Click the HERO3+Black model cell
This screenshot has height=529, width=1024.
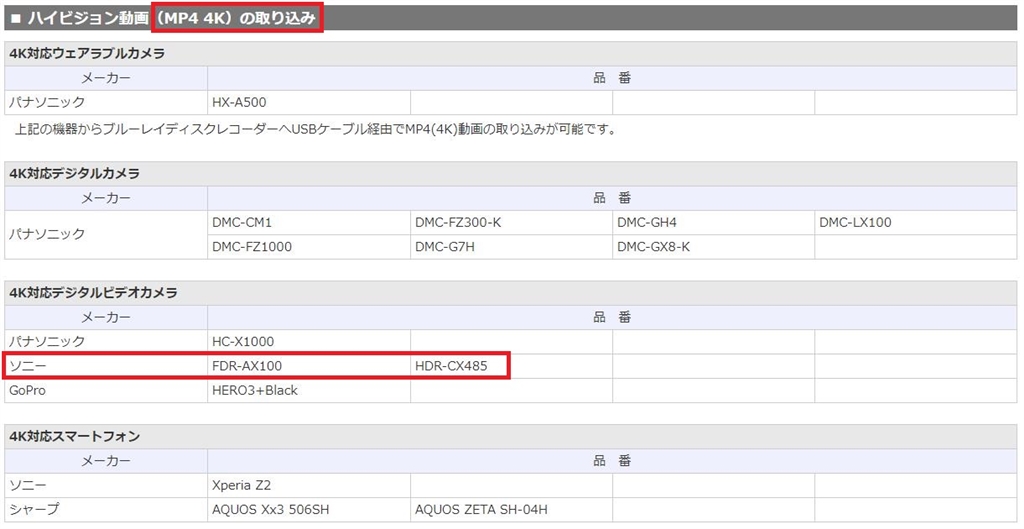309,391
